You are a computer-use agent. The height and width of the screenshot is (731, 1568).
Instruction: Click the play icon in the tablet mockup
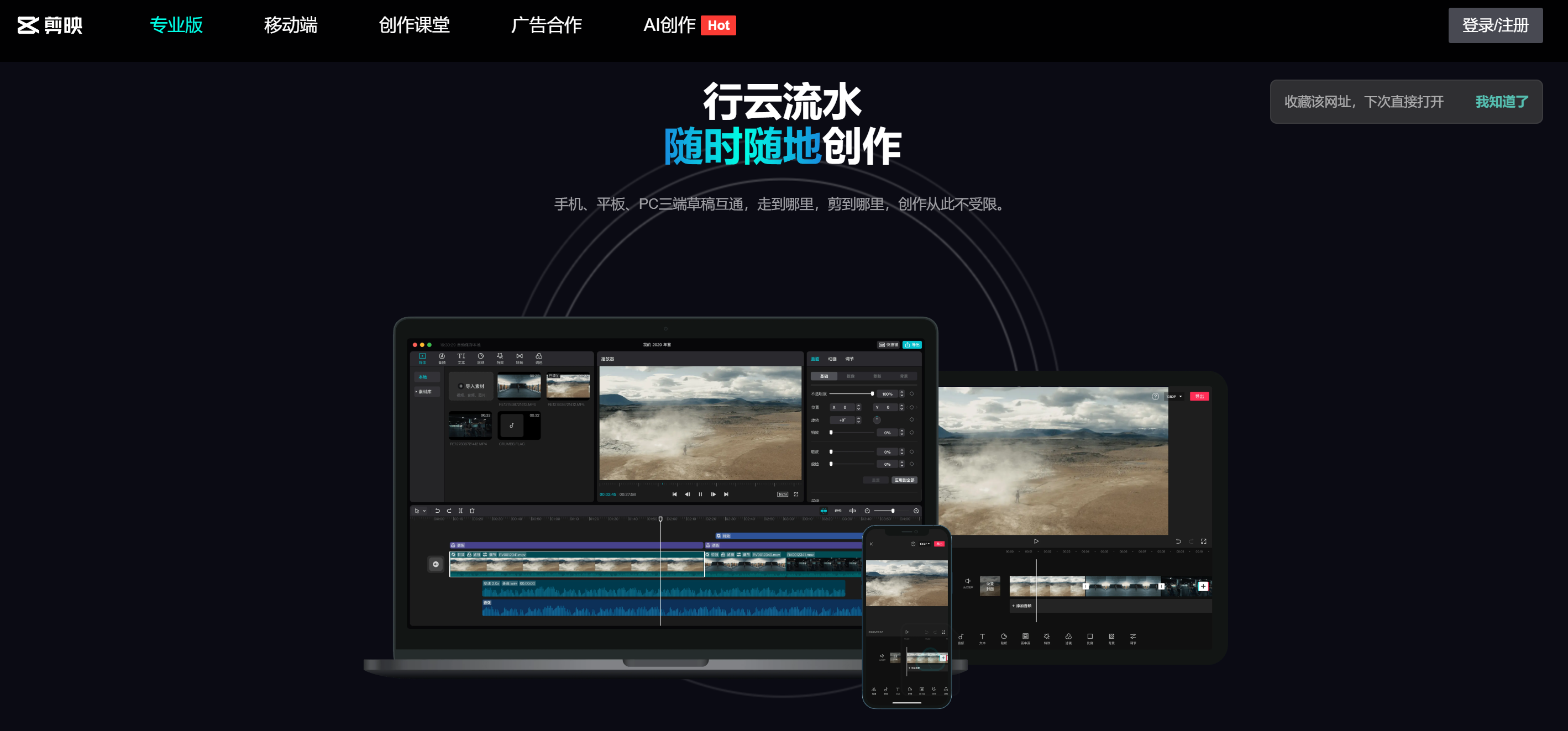[x=1036, y=541]
